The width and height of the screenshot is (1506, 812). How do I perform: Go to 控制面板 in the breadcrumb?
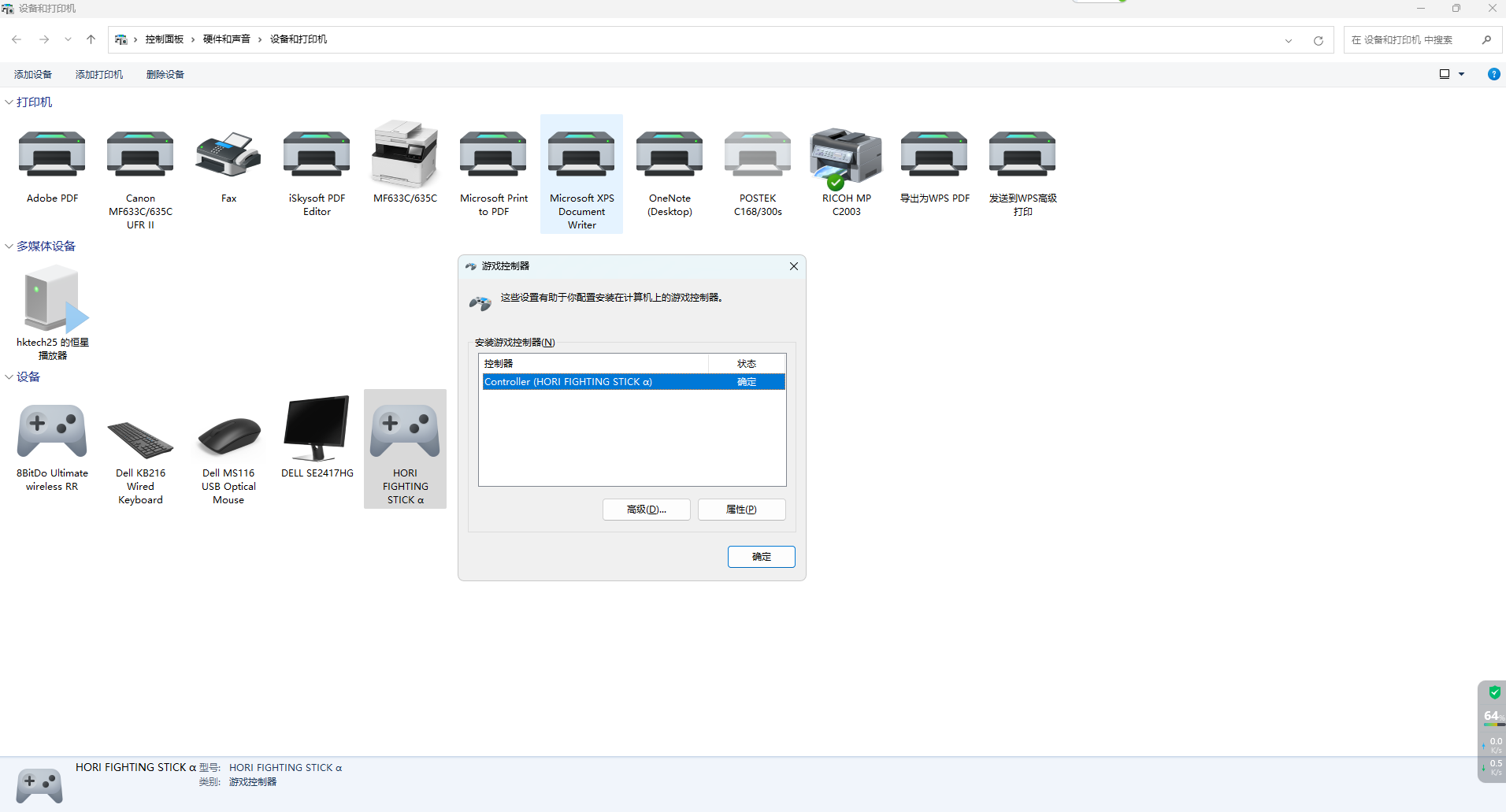tap(165, 39)
